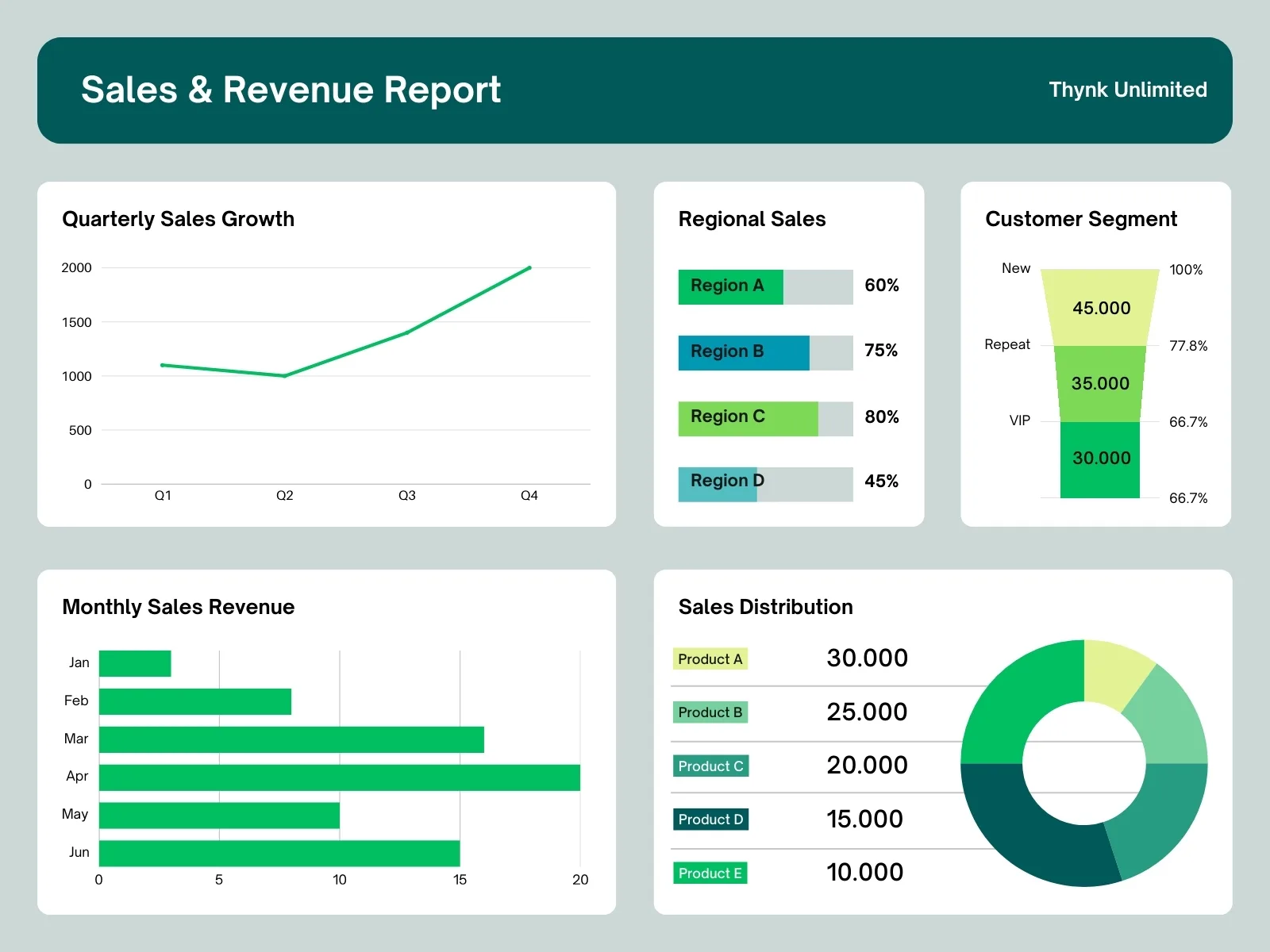Click the Product A legend label
1270x952 pixels.
(710, 659)
